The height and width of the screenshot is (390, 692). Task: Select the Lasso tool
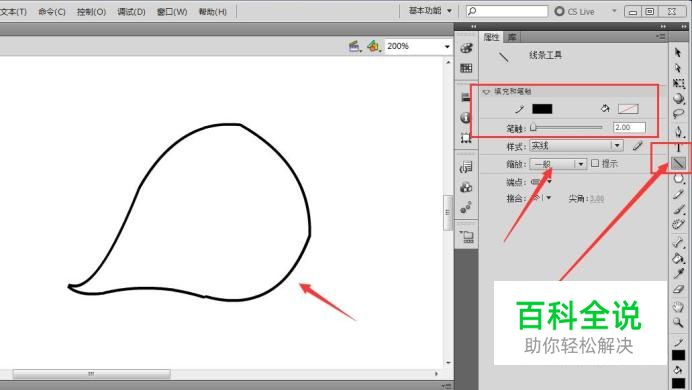pos(678,114)
